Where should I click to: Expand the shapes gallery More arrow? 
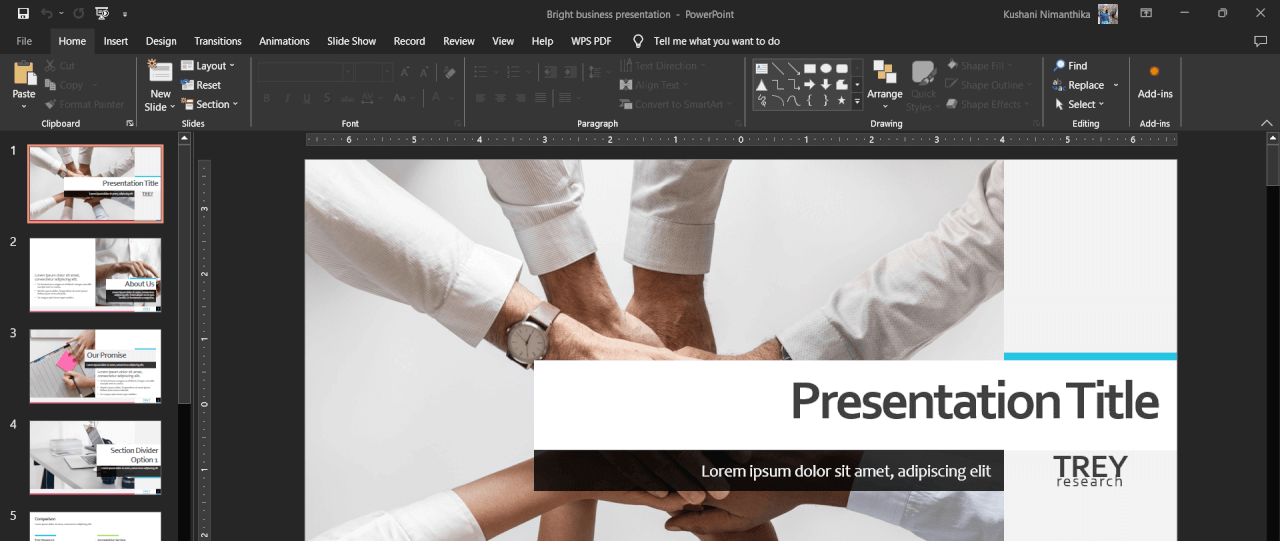point(857,101)
